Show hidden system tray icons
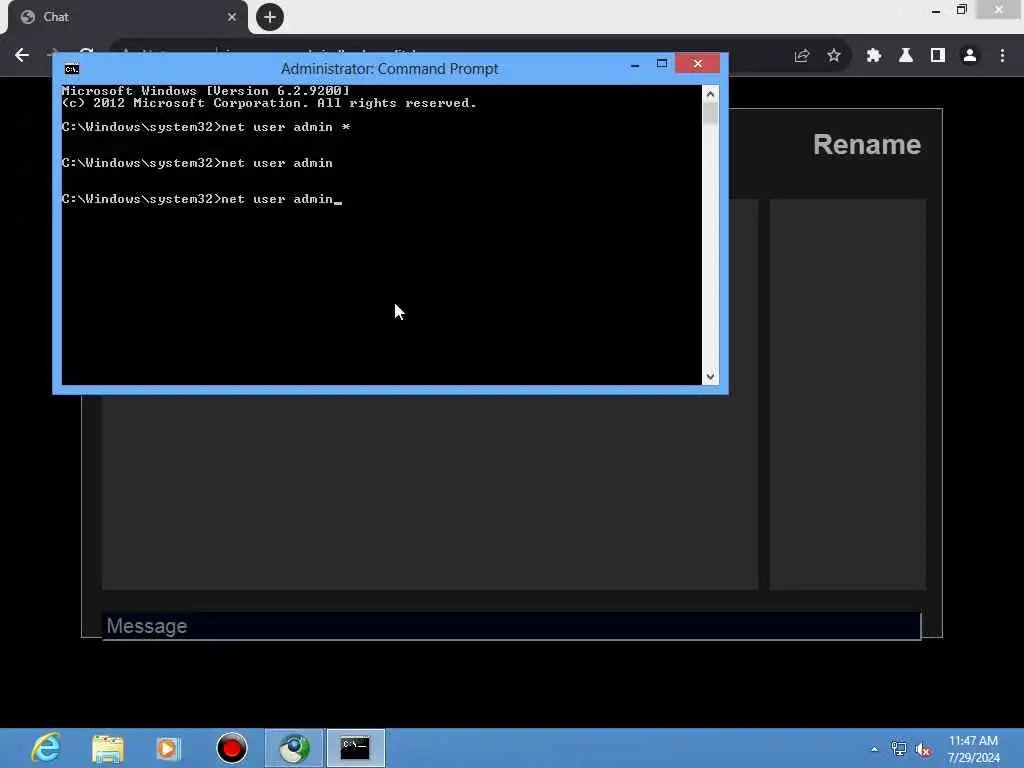Viewport: 1024px width, 768px height. (x=874, y=749)
